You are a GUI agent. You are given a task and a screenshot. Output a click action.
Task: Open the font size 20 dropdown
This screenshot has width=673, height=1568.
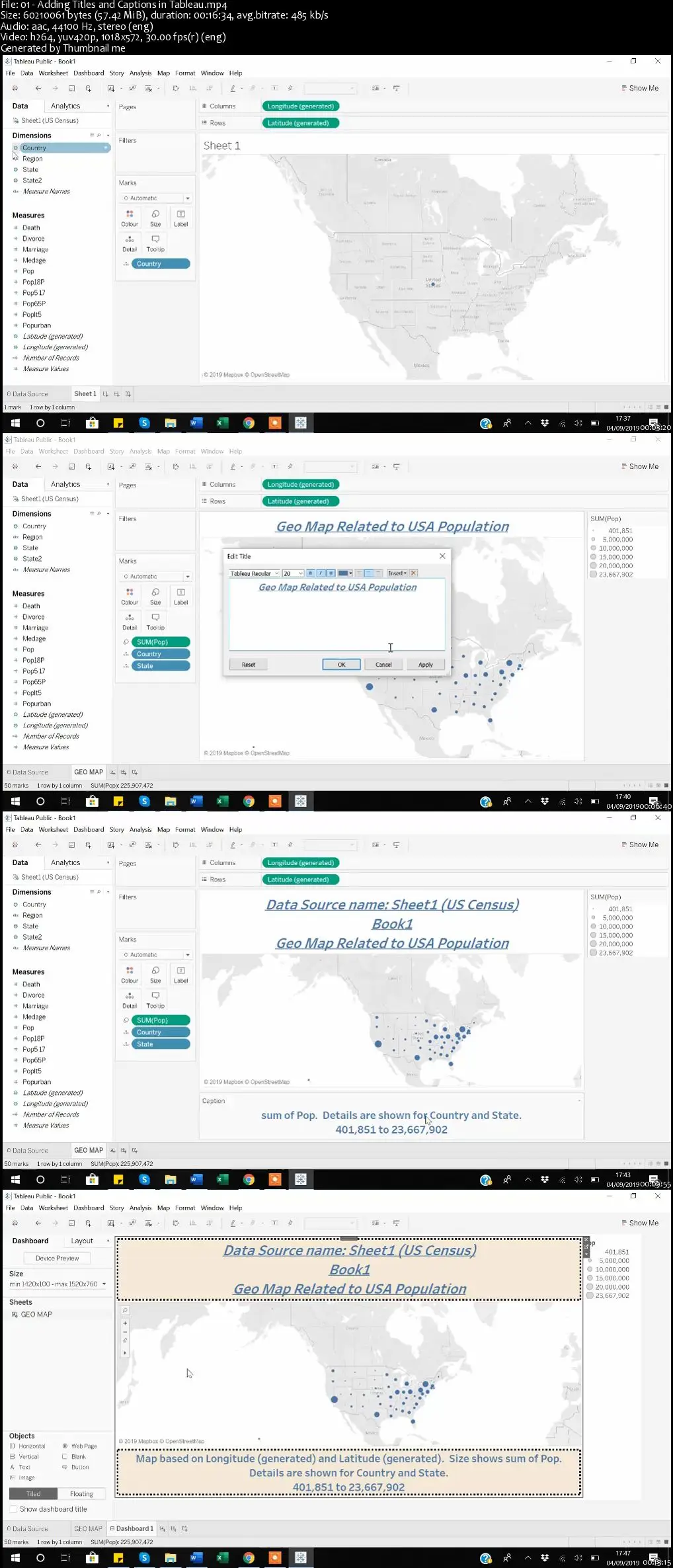(x=293, y=573)
